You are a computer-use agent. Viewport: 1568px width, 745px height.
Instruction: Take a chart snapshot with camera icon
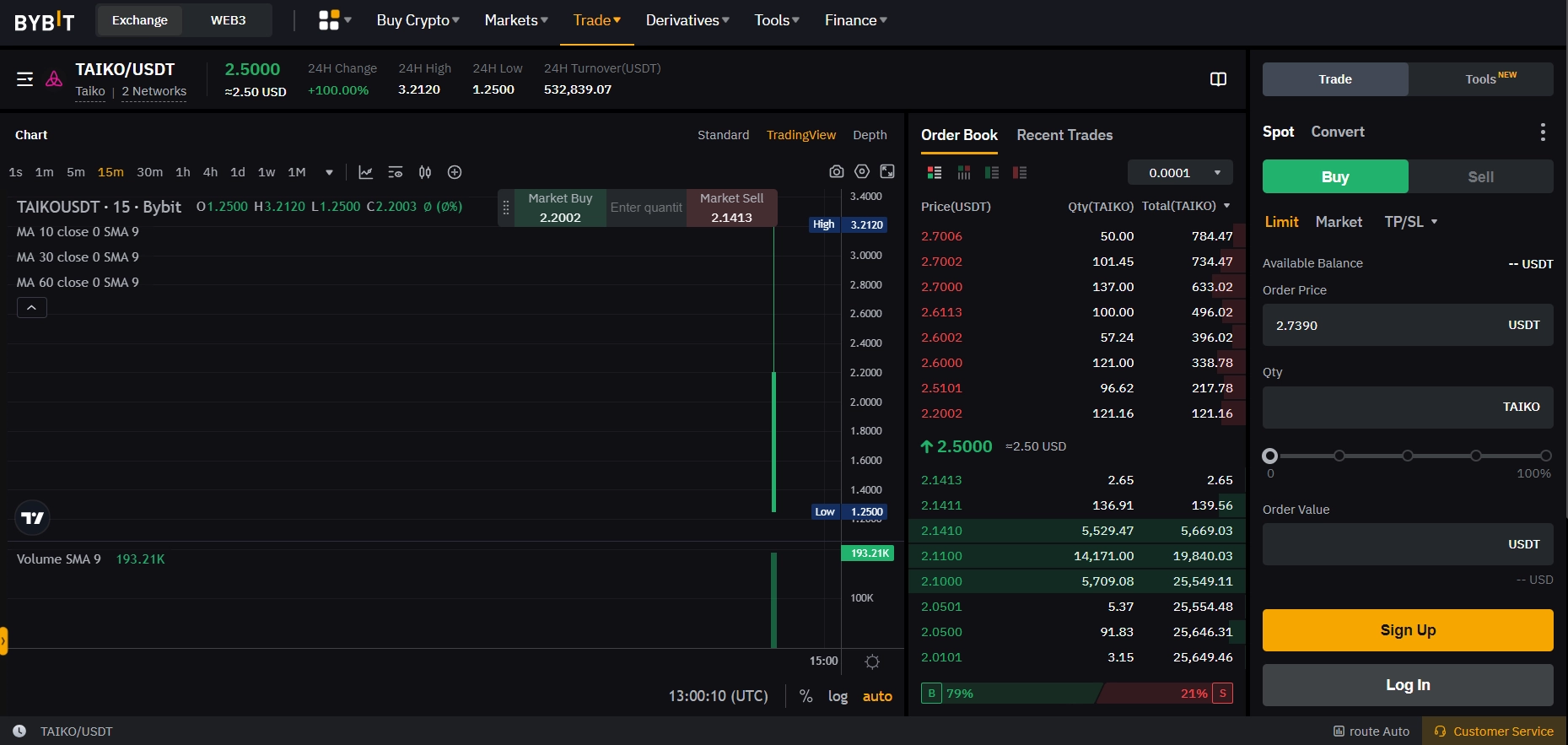tap(837, 171)
